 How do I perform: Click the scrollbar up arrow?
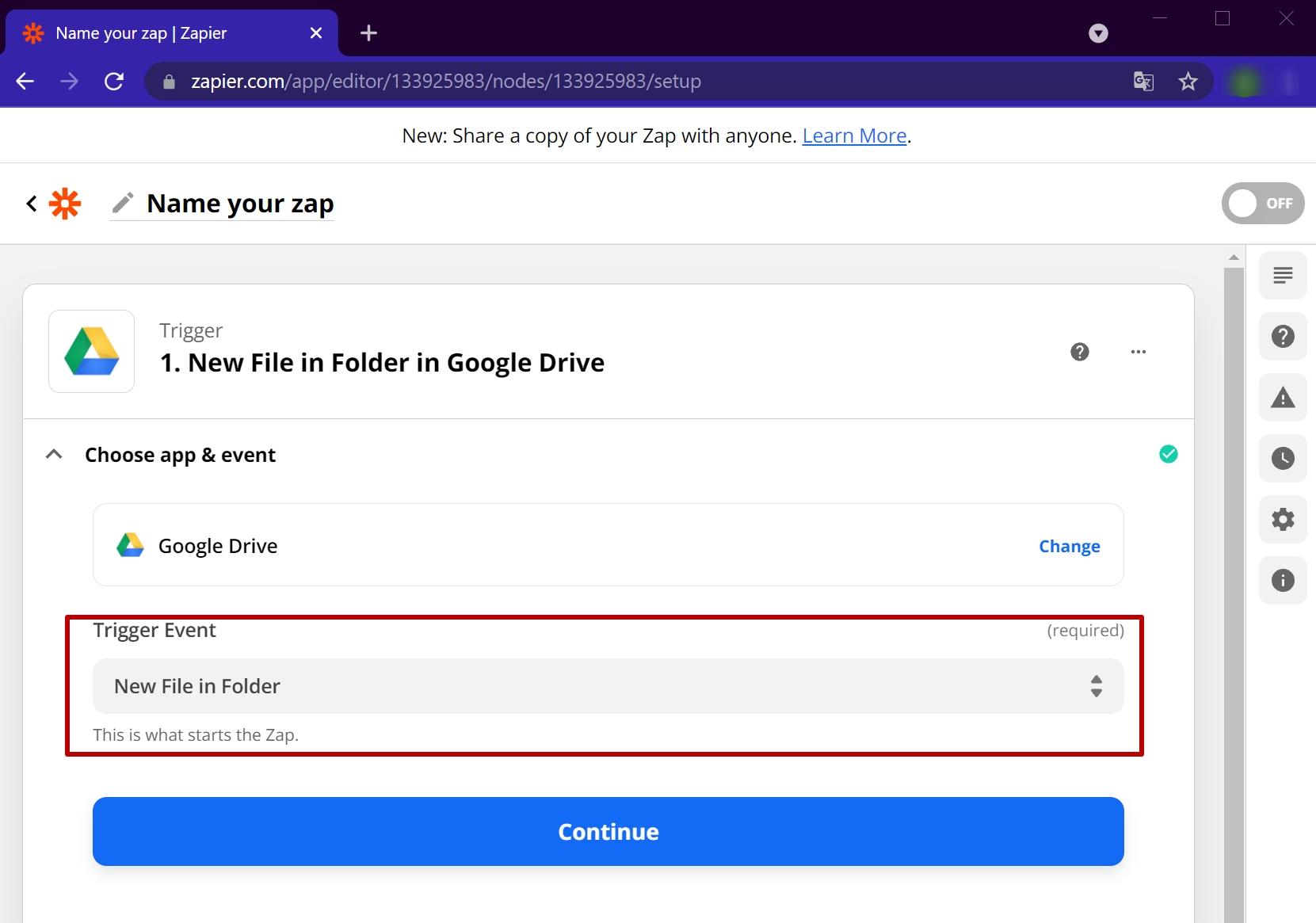tap(1234, 257)
